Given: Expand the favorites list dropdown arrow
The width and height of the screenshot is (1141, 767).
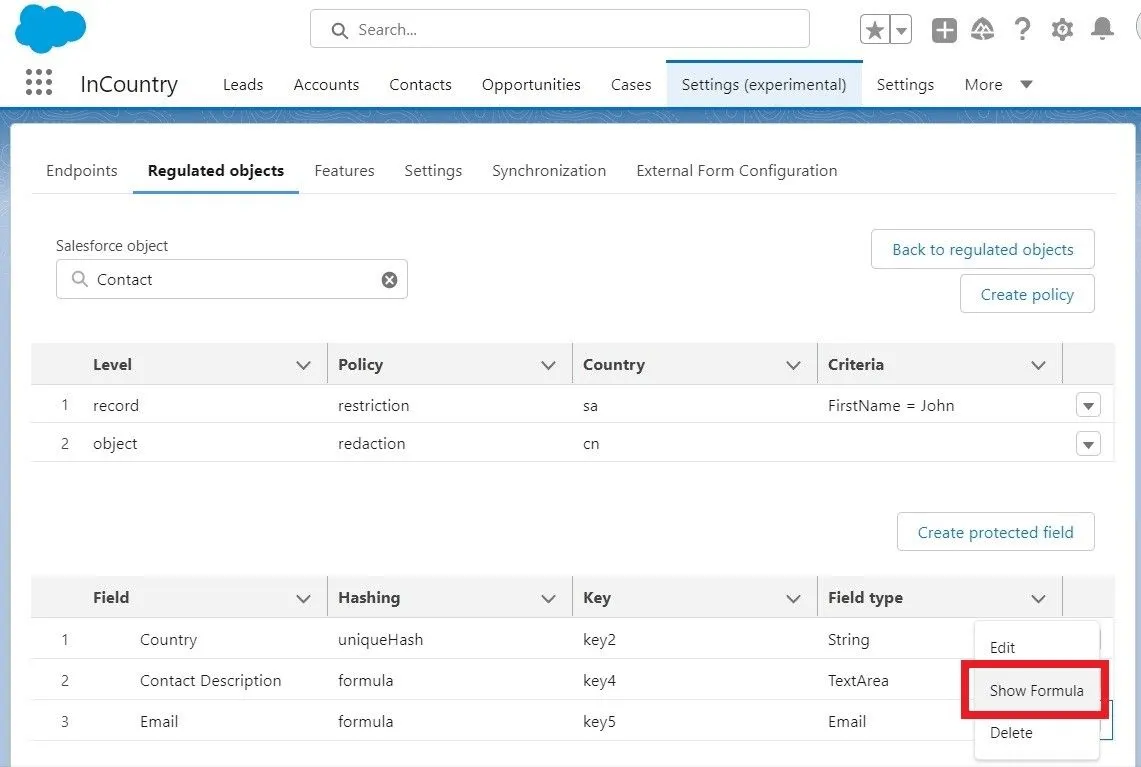Looking at the screenshot, I should (x=901, y=30).
